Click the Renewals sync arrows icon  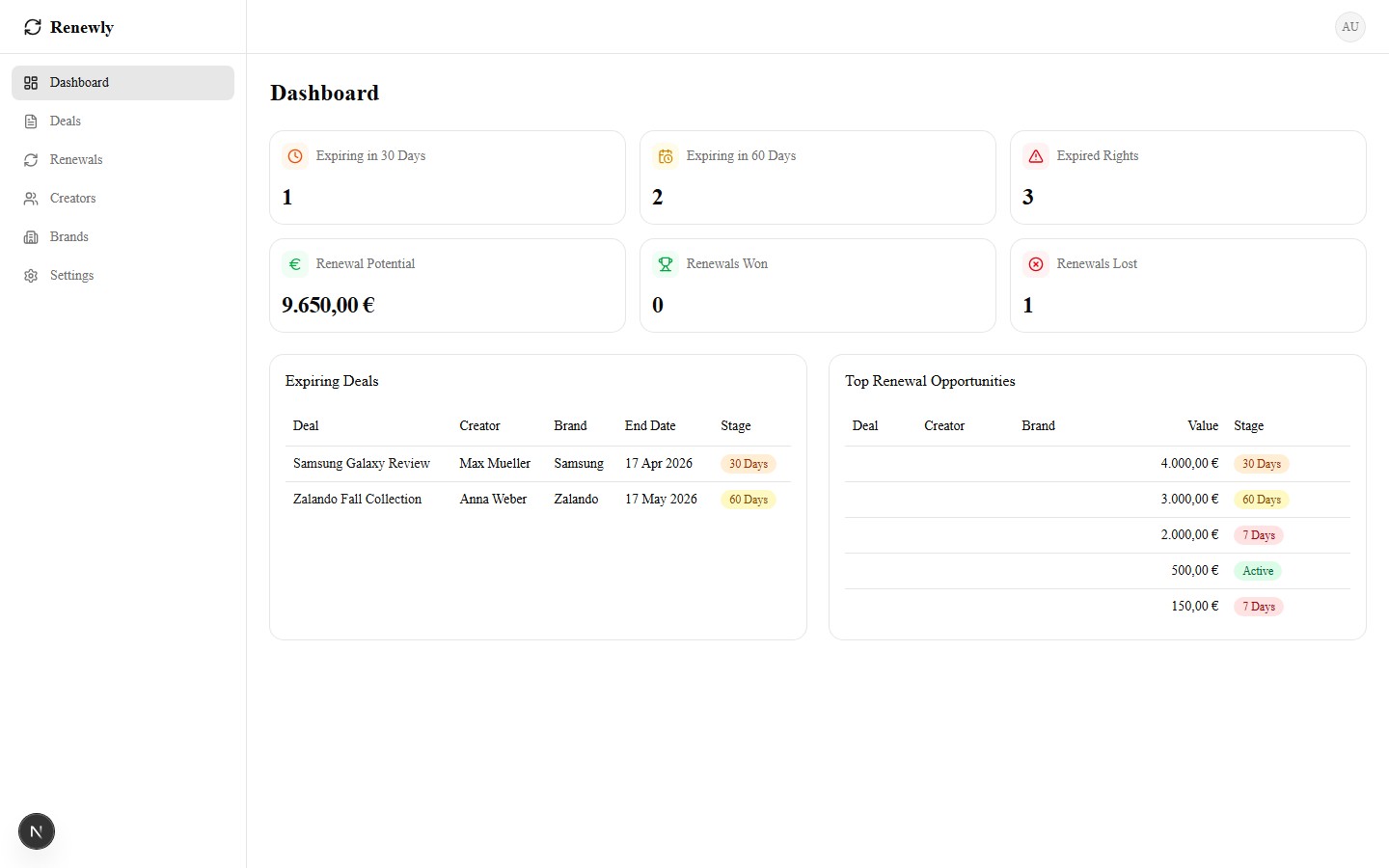tap(30, 159)
